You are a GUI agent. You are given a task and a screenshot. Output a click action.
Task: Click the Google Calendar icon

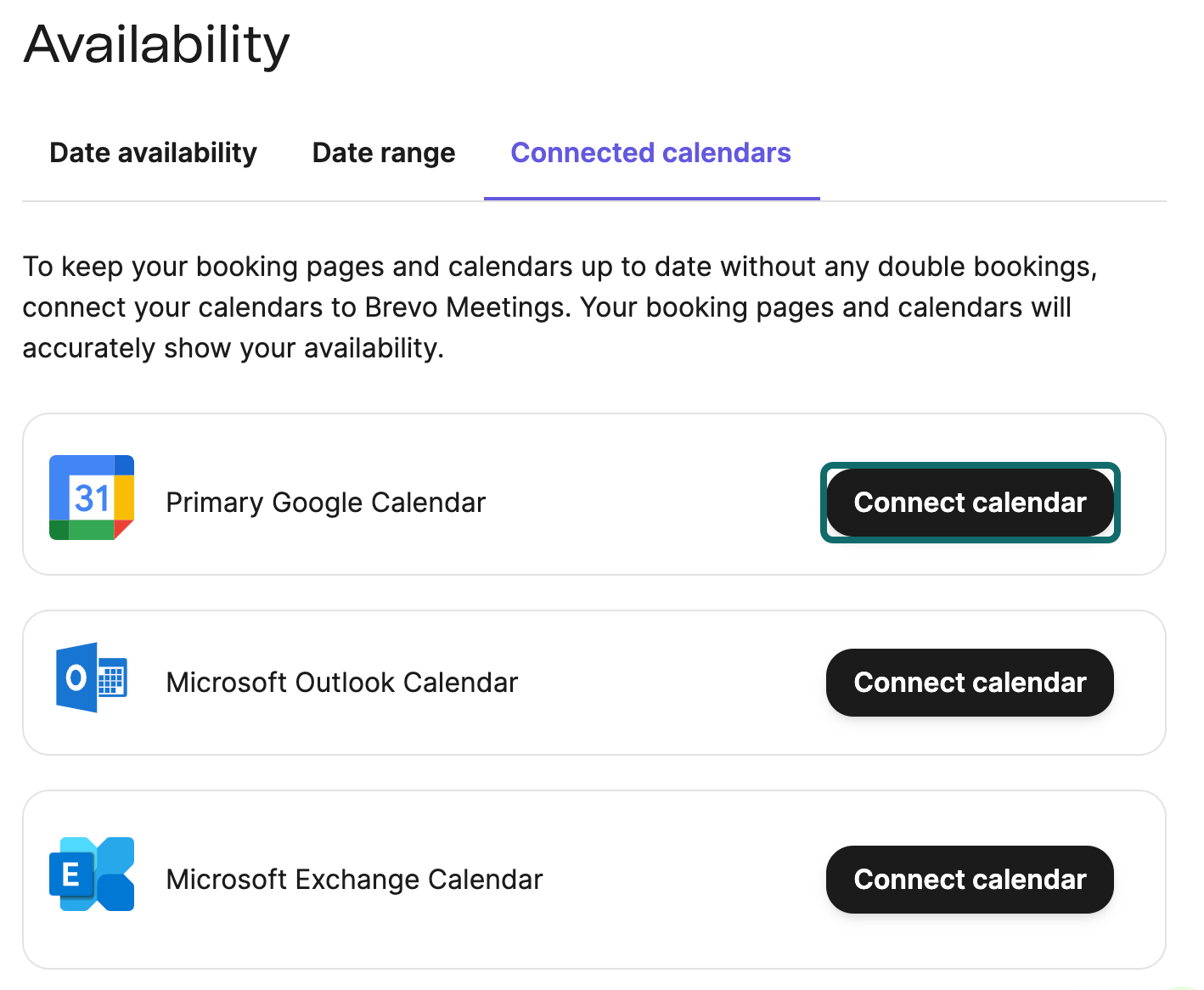click(x=92, y=498)
